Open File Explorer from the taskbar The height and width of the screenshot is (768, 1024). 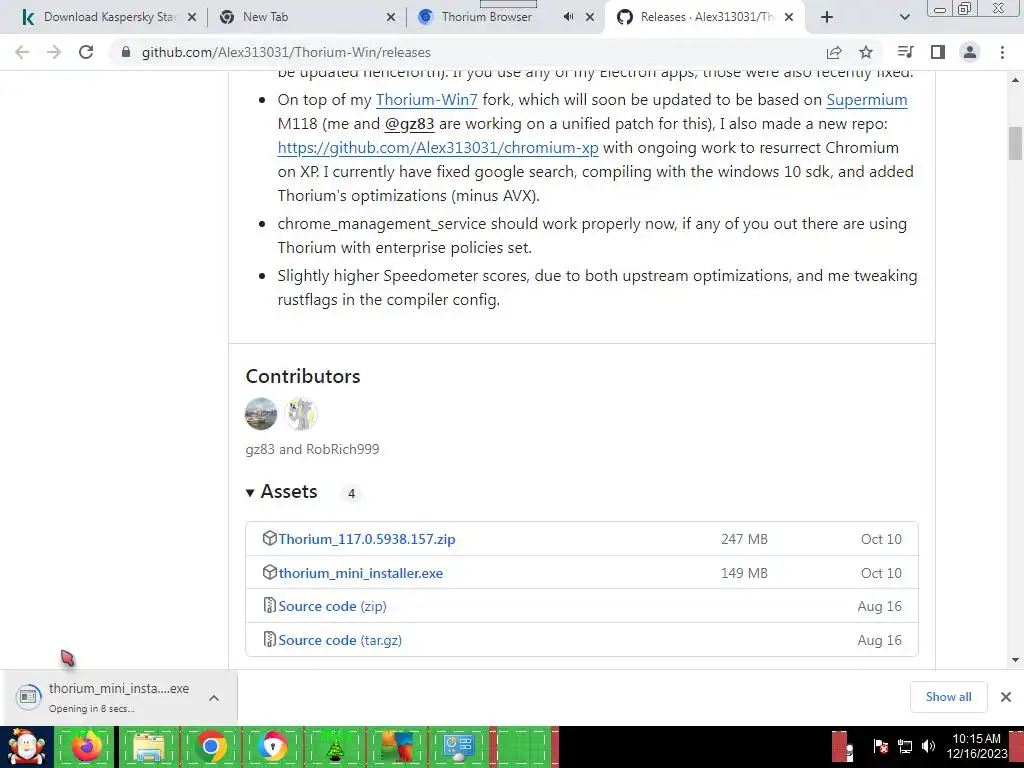(149, 746)
